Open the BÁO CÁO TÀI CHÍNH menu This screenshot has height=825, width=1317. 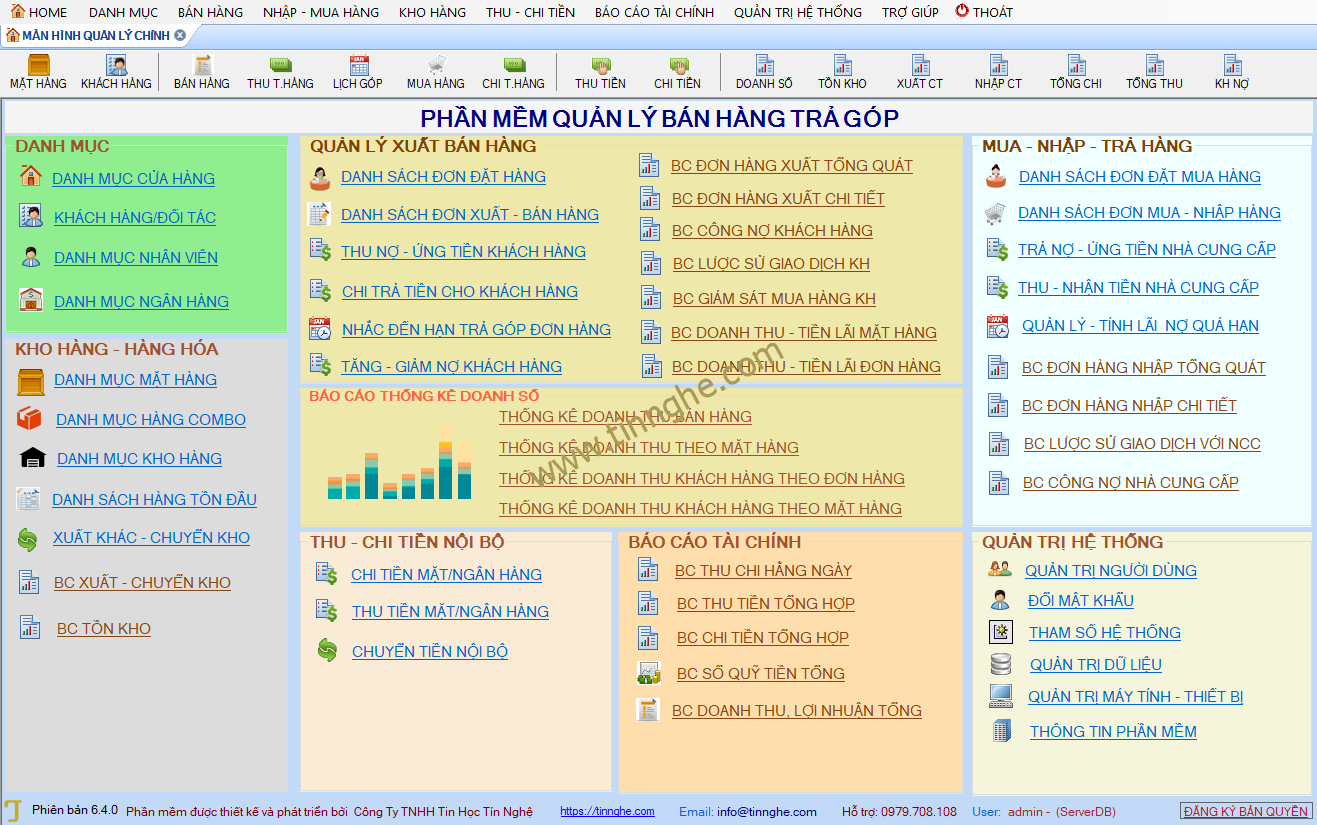[x=654, y=12]
